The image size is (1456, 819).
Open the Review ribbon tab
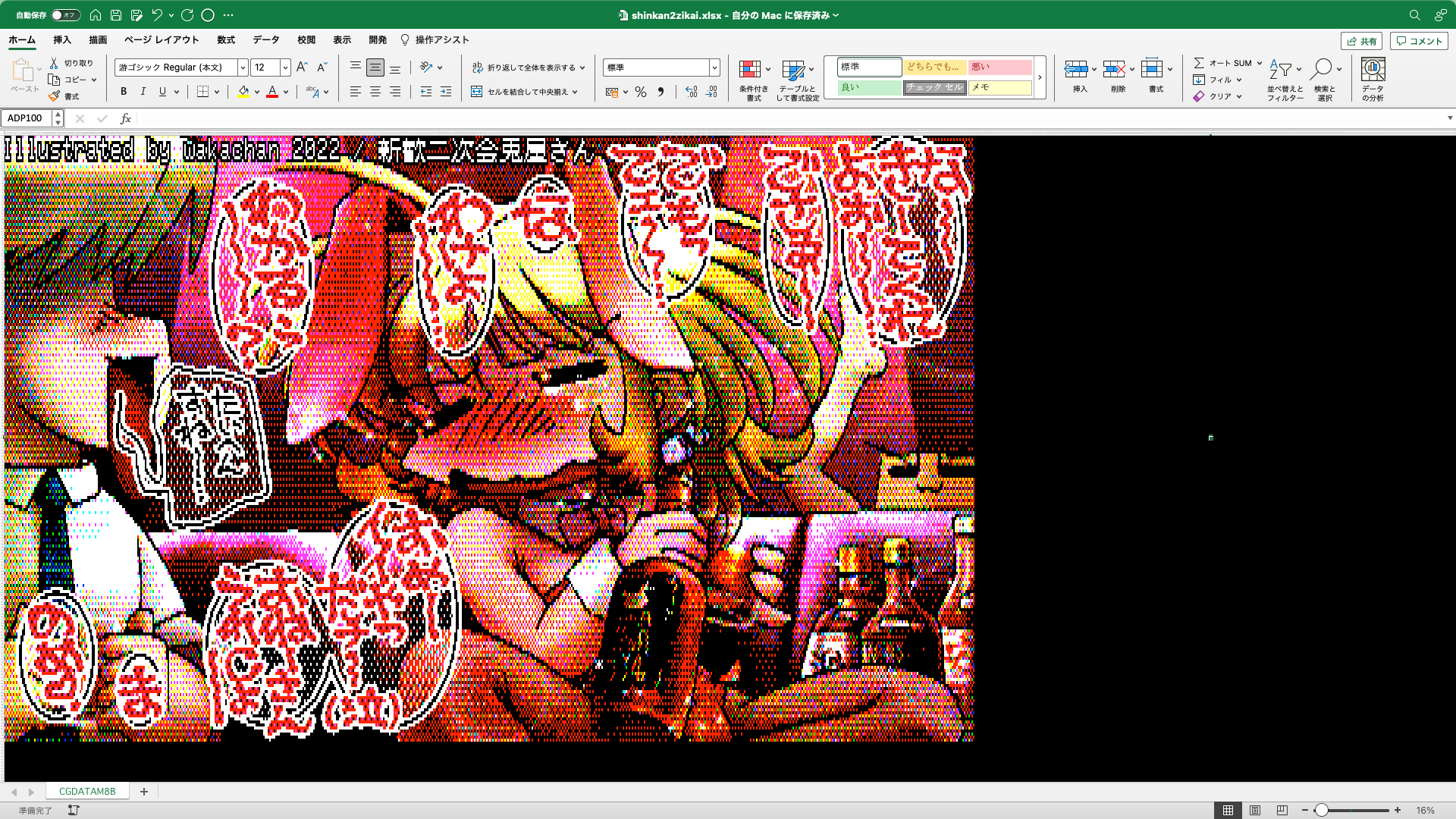[306, 39]
